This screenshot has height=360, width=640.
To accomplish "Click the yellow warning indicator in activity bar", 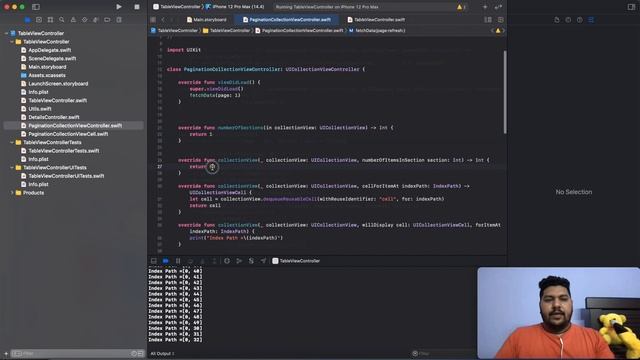I will pyautogui.click(x=461, y=7).
